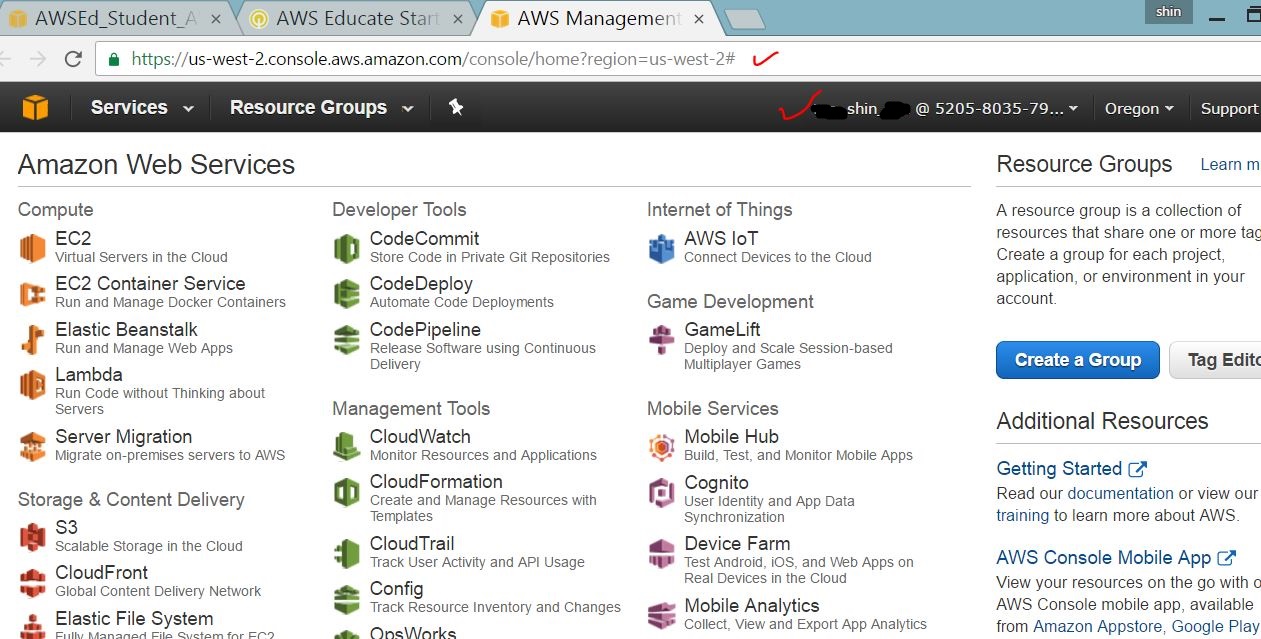Open the Resource Groups dropdown
This screenshot has height=639, width=1261.
click(320, 108)
